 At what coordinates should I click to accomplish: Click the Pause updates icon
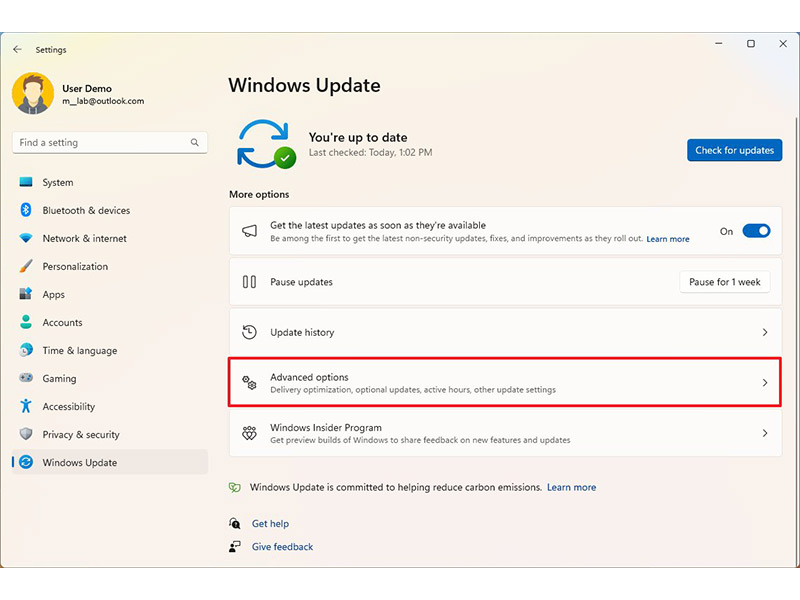pos(249,282)
